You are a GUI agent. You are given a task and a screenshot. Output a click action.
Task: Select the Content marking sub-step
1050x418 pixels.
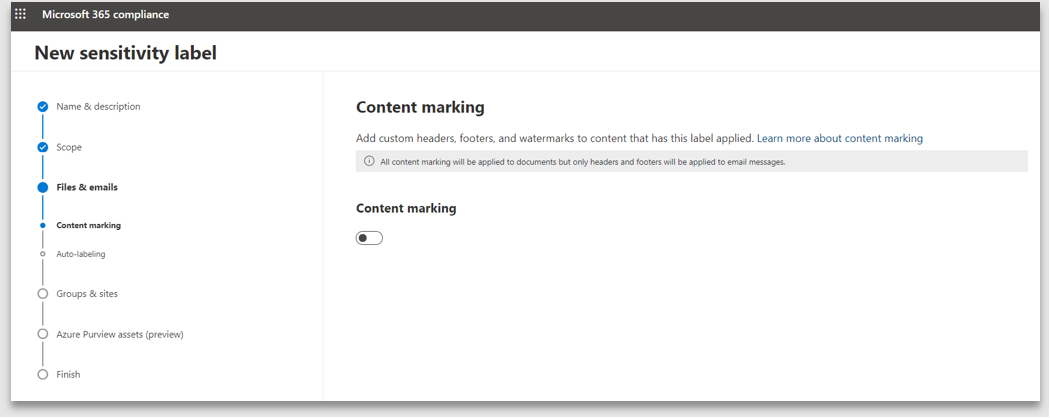88,226
